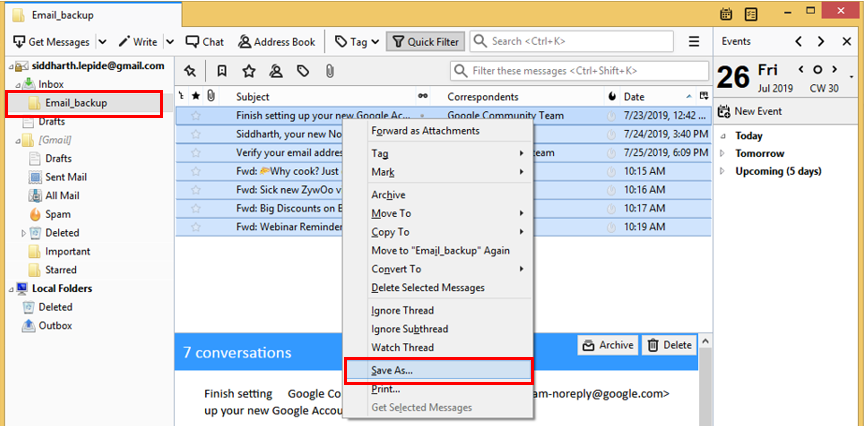Go to next events in Events pane

pyautogui.click(x=822, y=42)
